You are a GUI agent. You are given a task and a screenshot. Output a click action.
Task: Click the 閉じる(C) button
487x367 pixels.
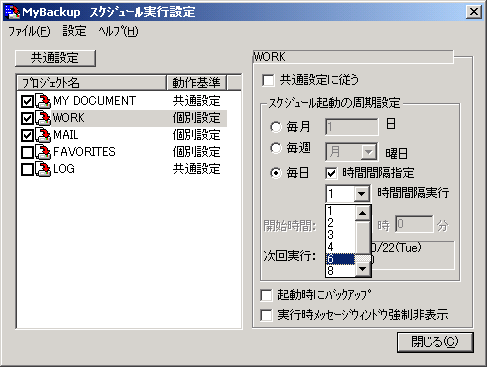coord(435,342)
